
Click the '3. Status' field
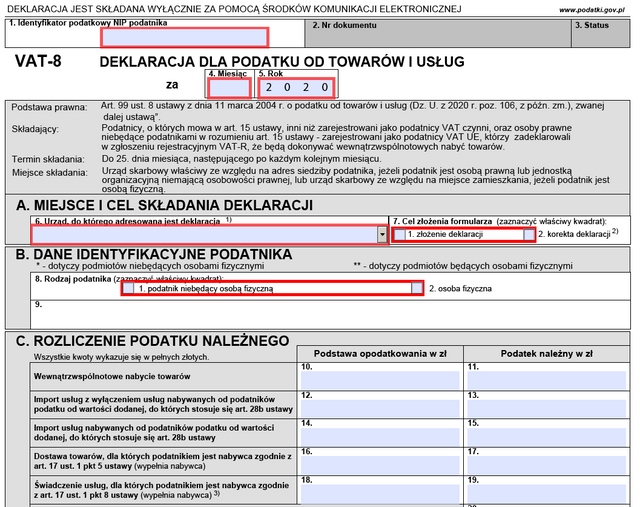601,33
